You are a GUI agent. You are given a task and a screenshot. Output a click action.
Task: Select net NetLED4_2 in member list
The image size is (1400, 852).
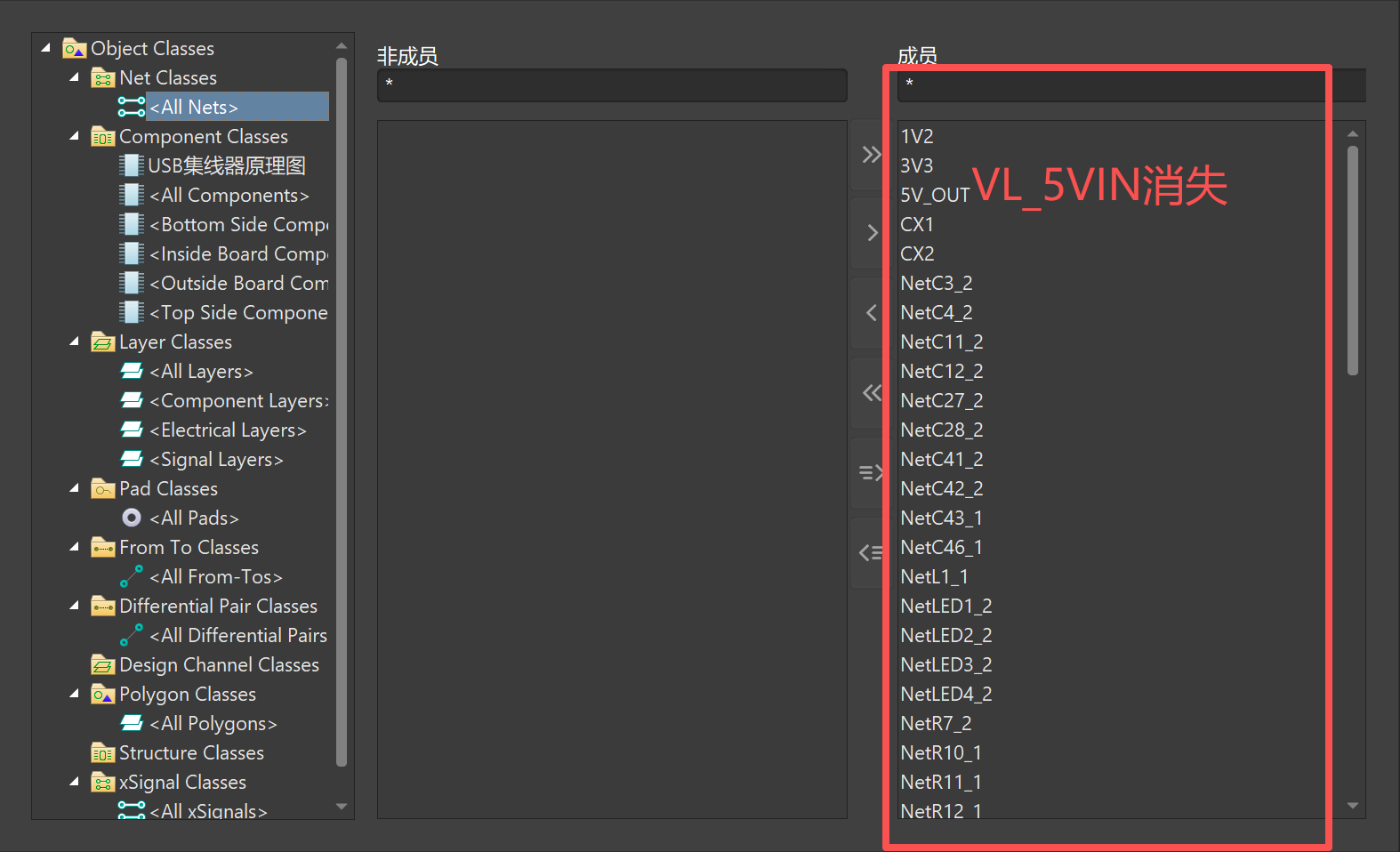pos(946,694)
